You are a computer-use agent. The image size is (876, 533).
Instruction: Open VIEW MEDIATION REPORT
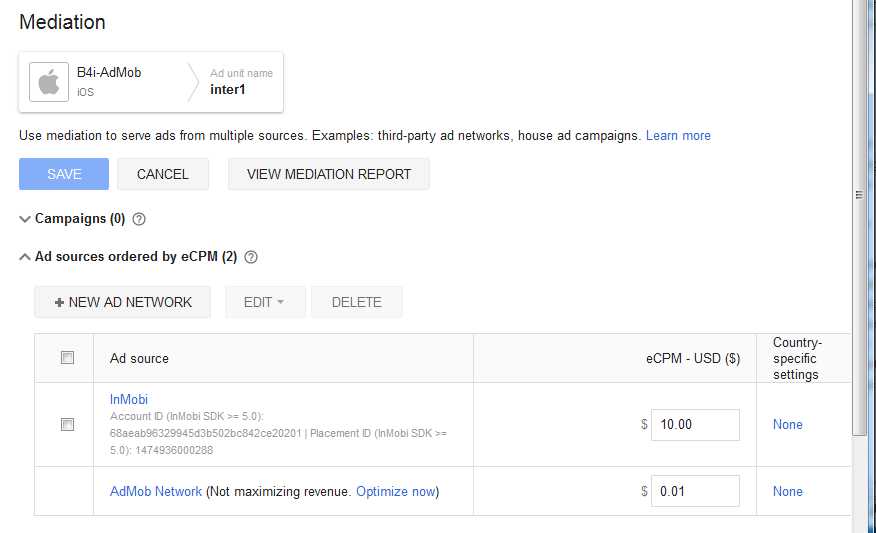328,174
